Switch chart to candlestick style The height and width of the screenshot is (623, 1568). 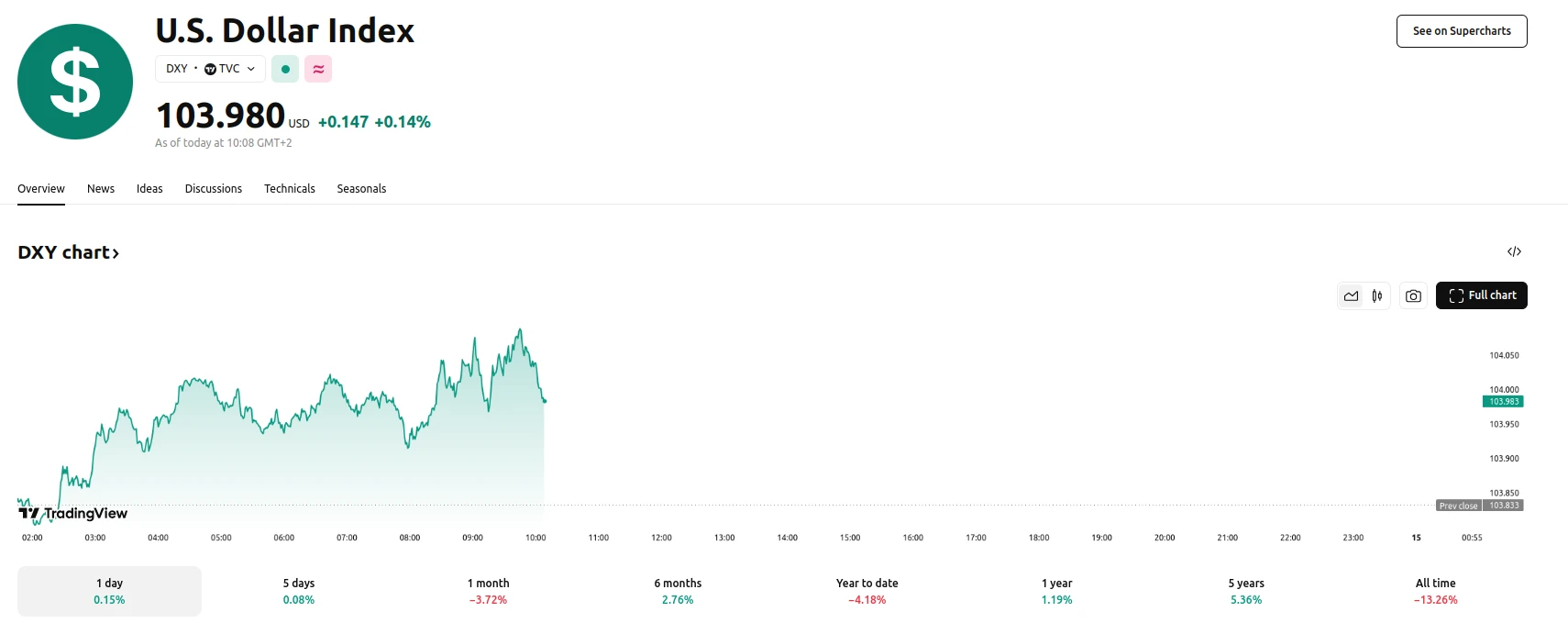[x=1376, y=295]
